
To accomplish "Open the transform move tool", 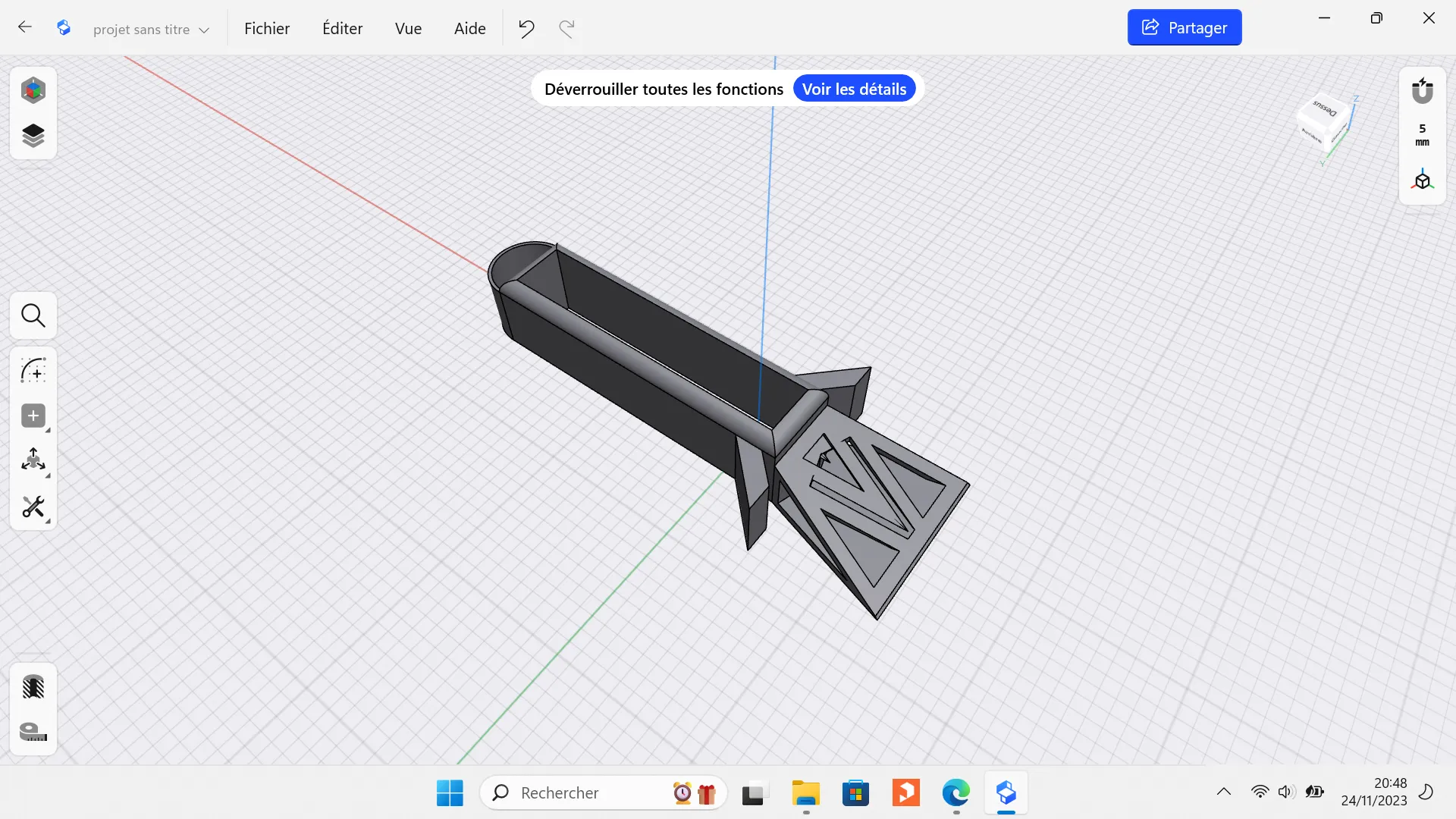I will coord(33,460).
